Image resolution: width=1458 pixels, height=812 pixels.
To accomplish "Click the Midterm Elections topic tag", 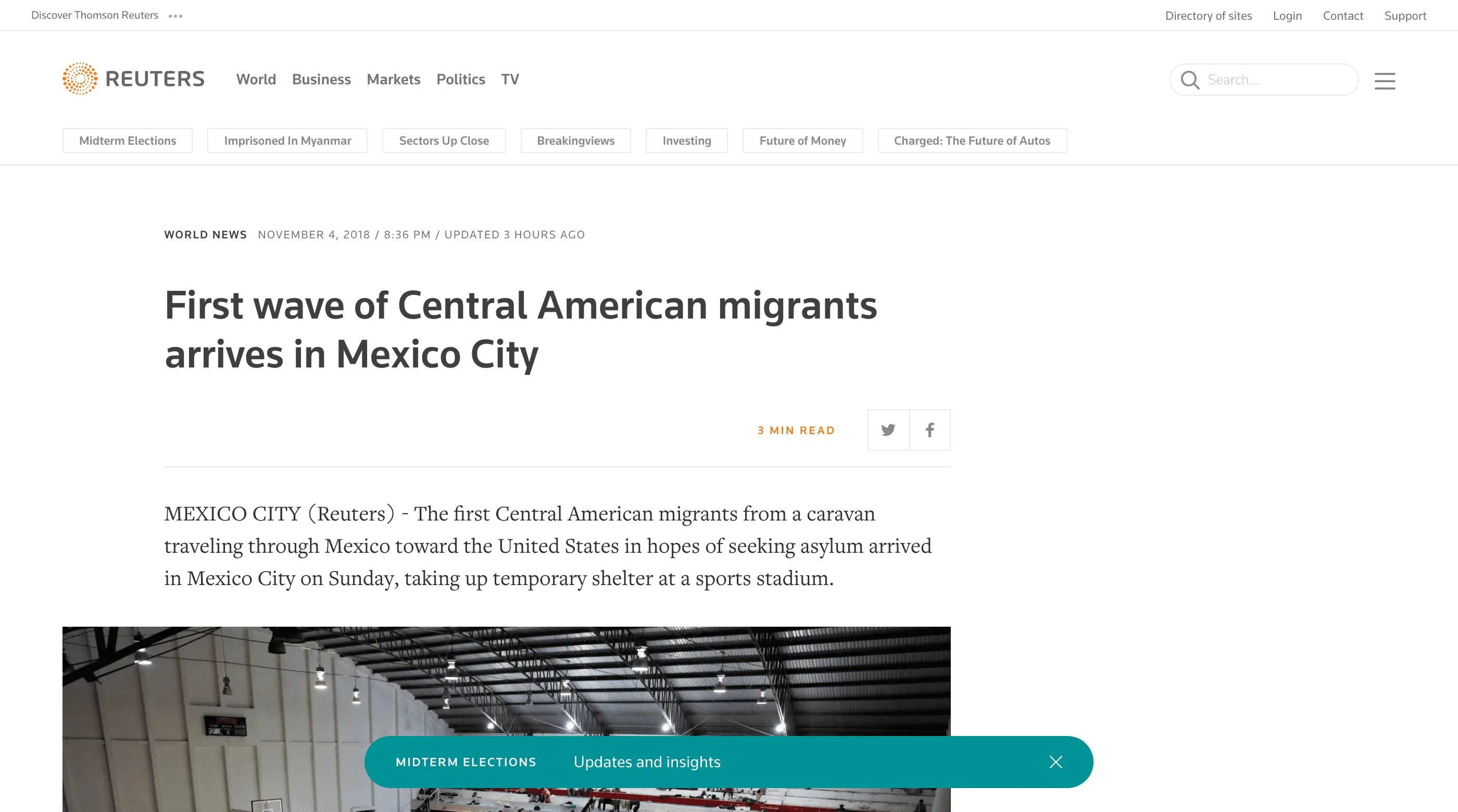I will 128,141.
